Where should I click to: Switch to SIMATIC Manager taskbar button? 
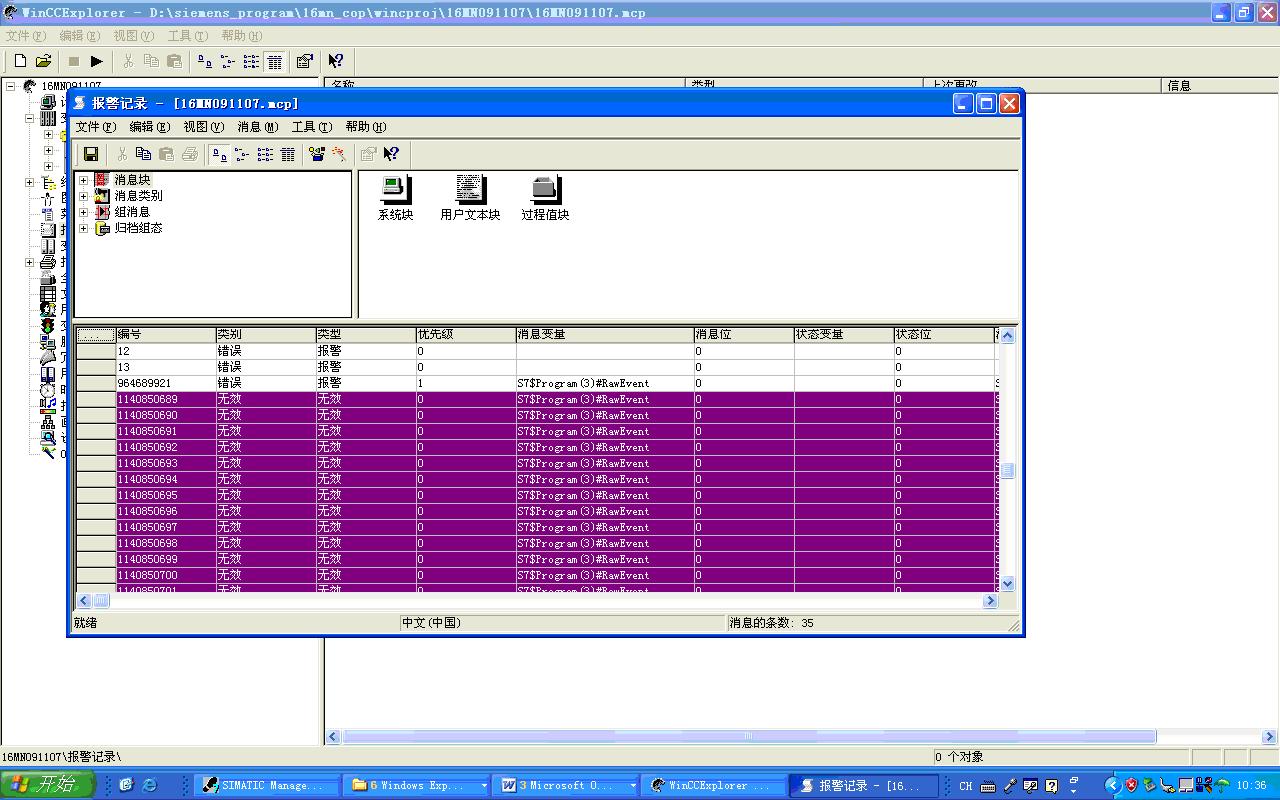265,785
